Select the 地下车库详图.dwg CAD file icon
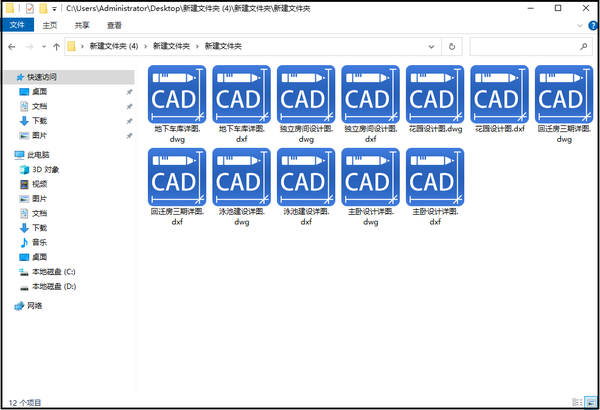600x410 pixels. 177,94
